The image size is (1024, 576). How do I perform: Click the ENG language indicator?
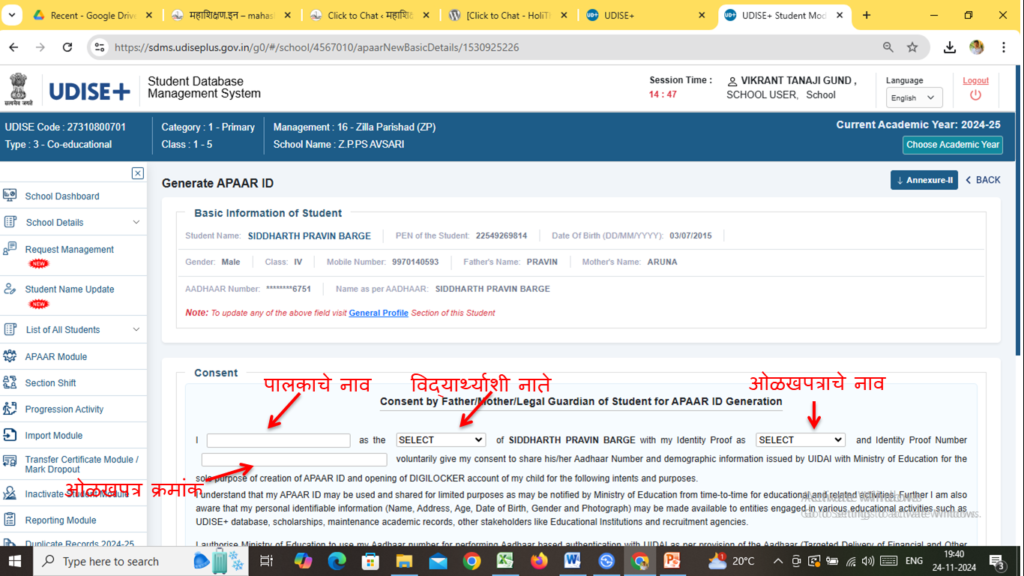coord(914,561)
